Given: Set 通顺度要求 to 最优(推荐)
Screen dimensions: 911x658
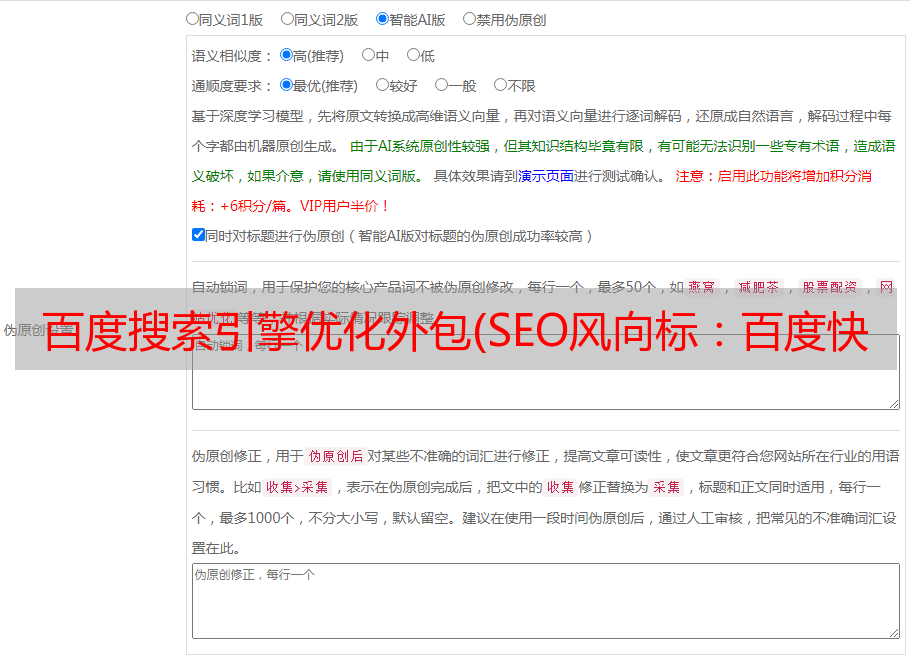Looking at the screenshot, I should point(286,85).
